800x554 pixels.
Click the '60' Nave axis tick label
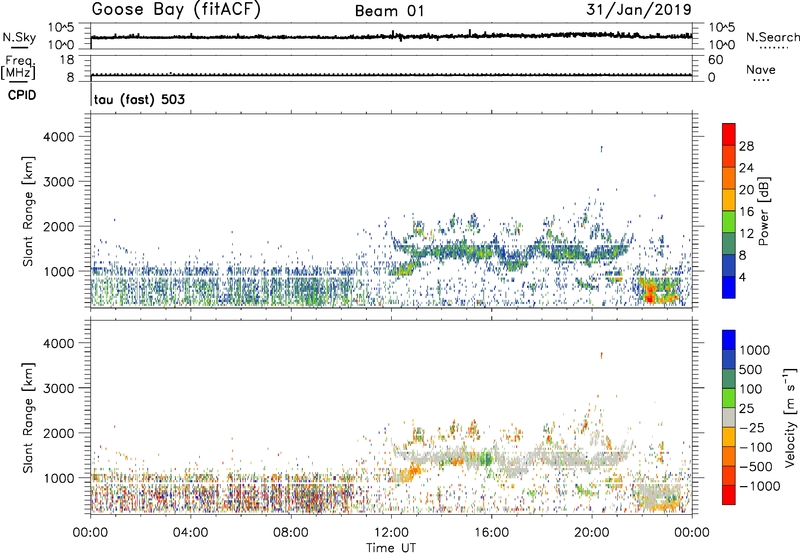click(x=715, y=60)
